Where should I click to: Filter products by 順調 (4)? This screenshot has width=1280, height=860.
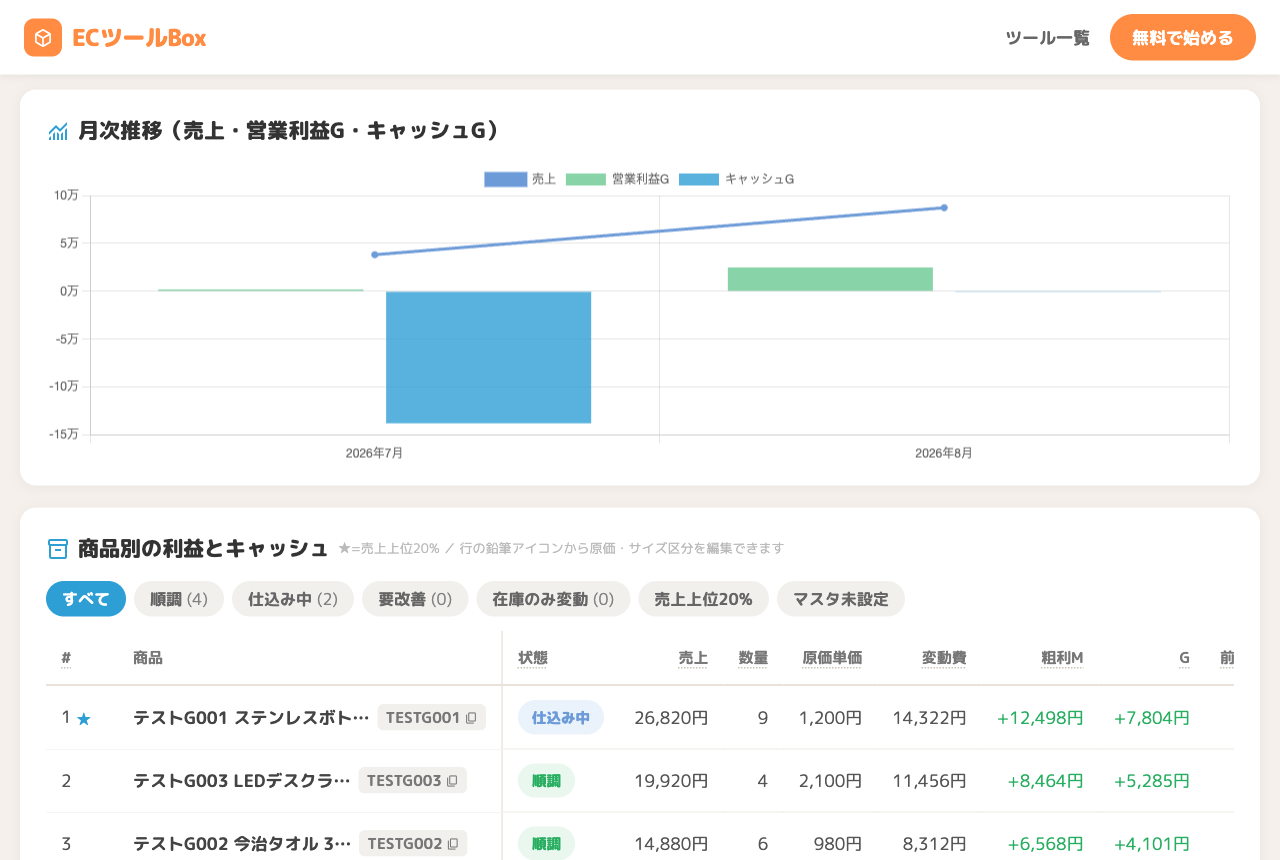(x=179, y=599)
